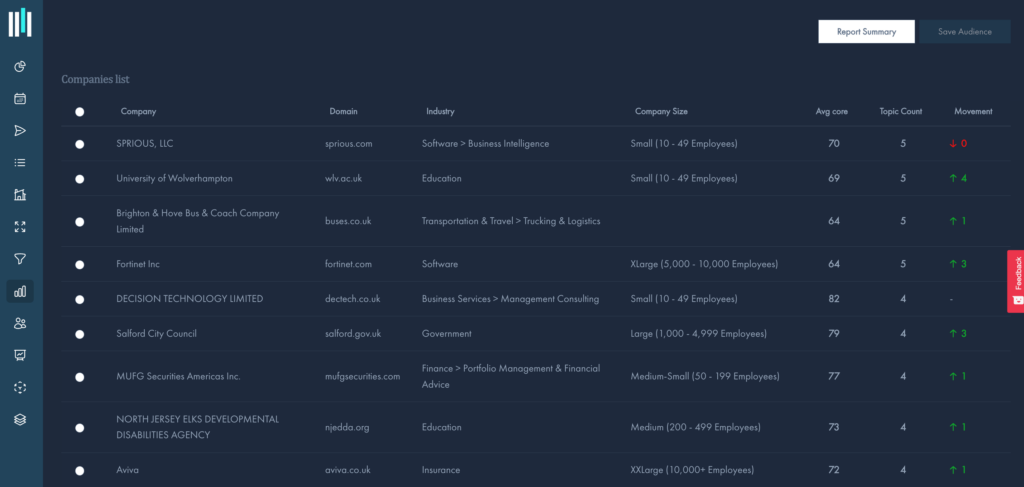Screen dimensions: 1024x487
Task: Open the calendar sidebar icon
Action: pyautogui.click(x=20, y=99)
